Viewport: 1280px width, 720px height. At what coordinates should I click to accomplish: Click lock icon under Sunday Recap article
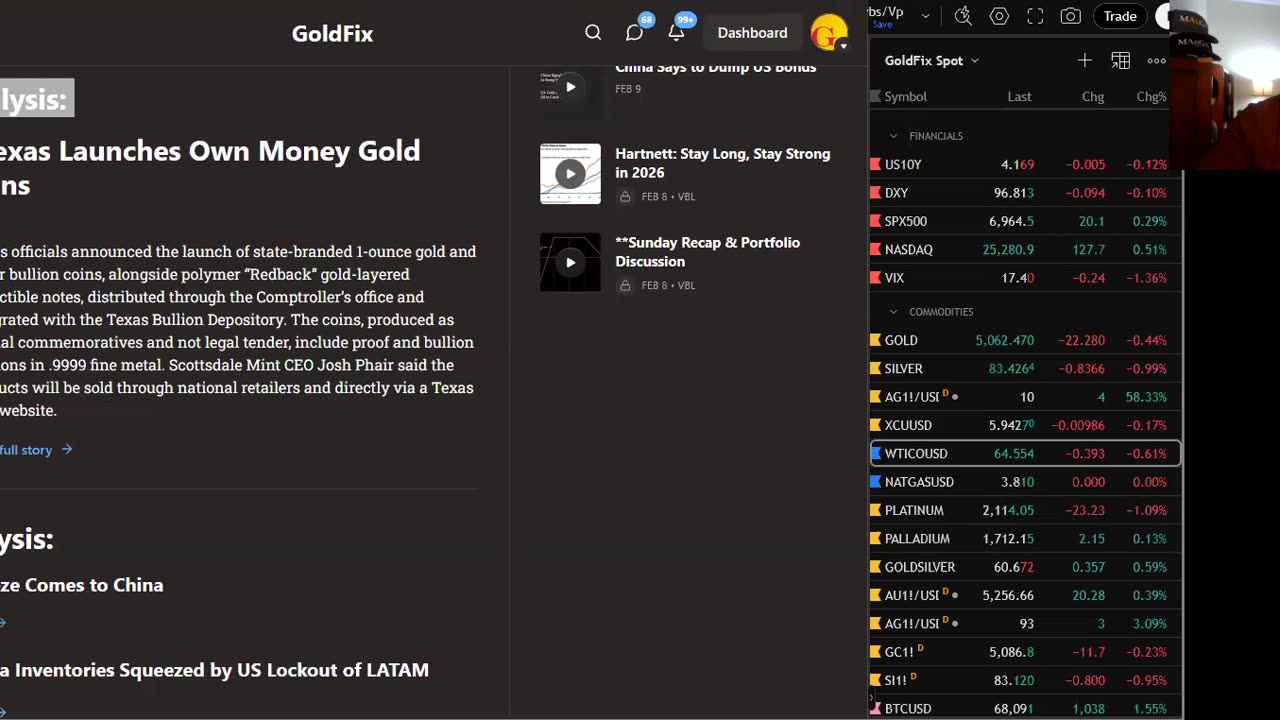coord(625,286)
